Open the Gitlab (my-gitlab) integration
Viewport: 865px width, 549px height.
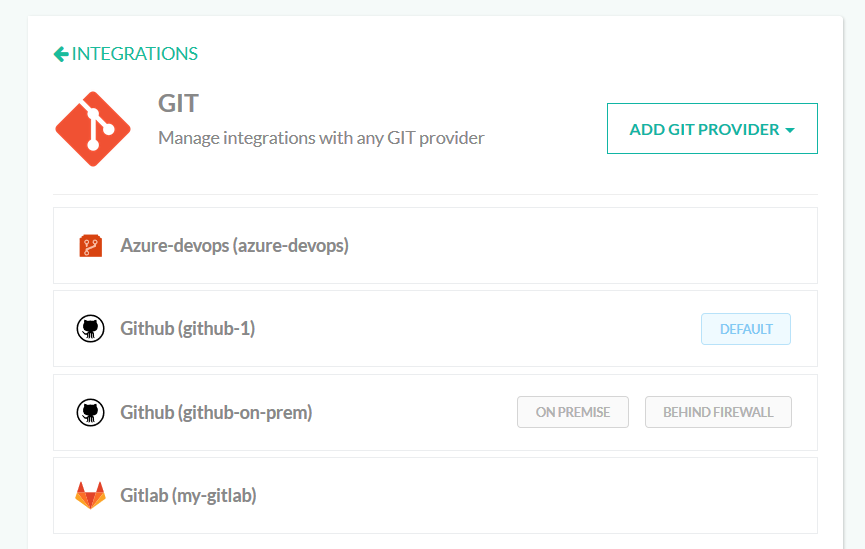(x=188, y=495)
